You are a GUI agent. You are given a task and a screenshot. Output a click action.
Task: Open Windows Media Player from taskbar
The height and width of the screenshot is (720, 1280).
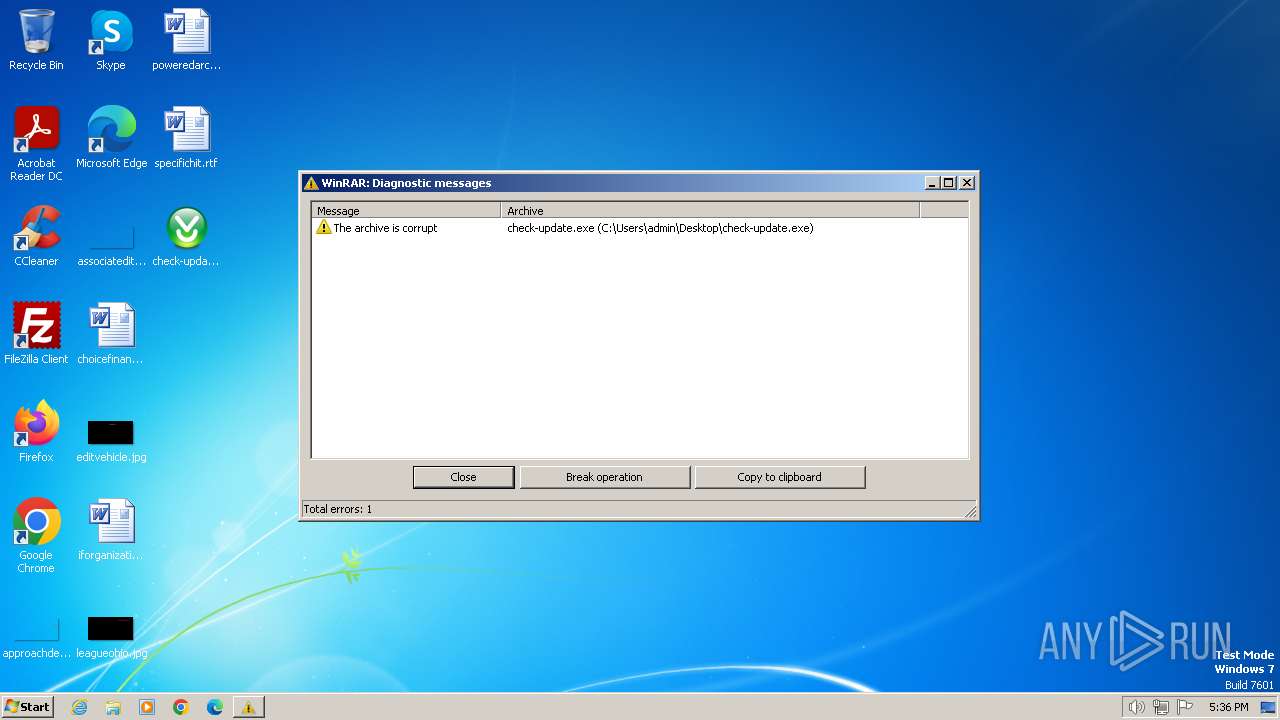coord(147,707)
